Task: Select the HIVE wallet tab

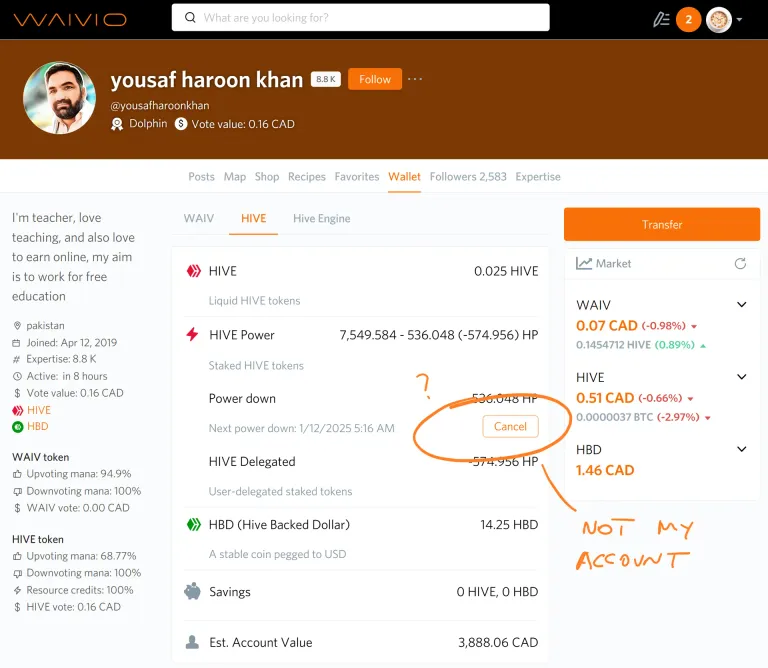Action: point(253,218)
